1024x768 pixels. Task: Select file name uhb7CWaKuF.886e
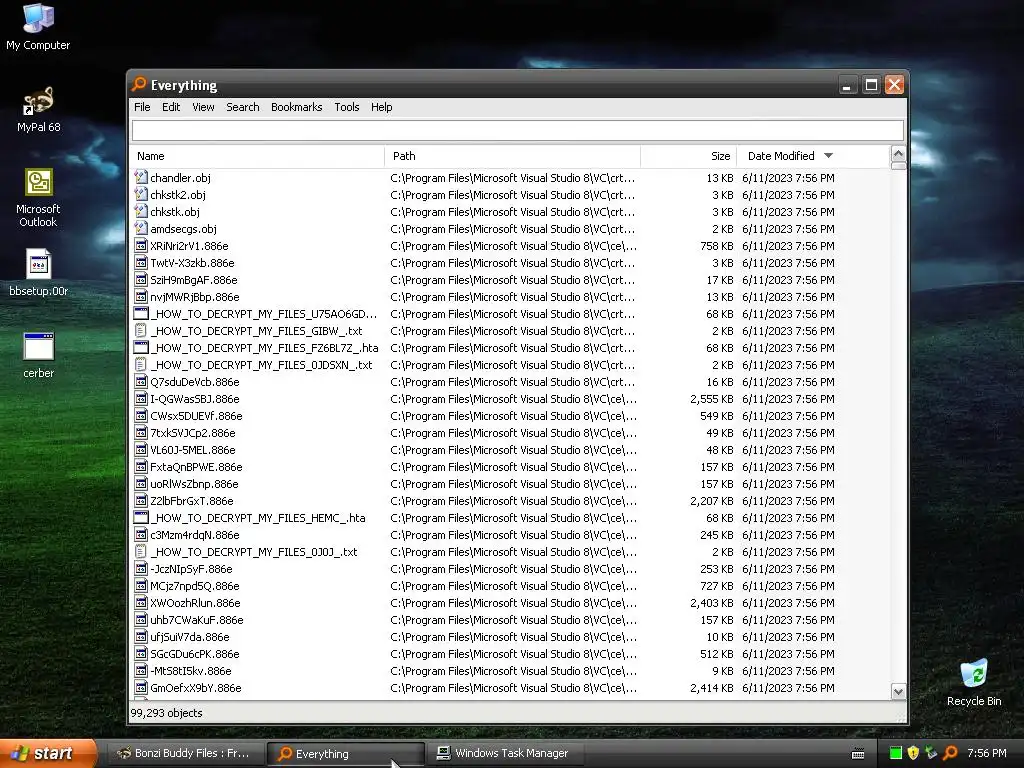click(x=197, y=620)
